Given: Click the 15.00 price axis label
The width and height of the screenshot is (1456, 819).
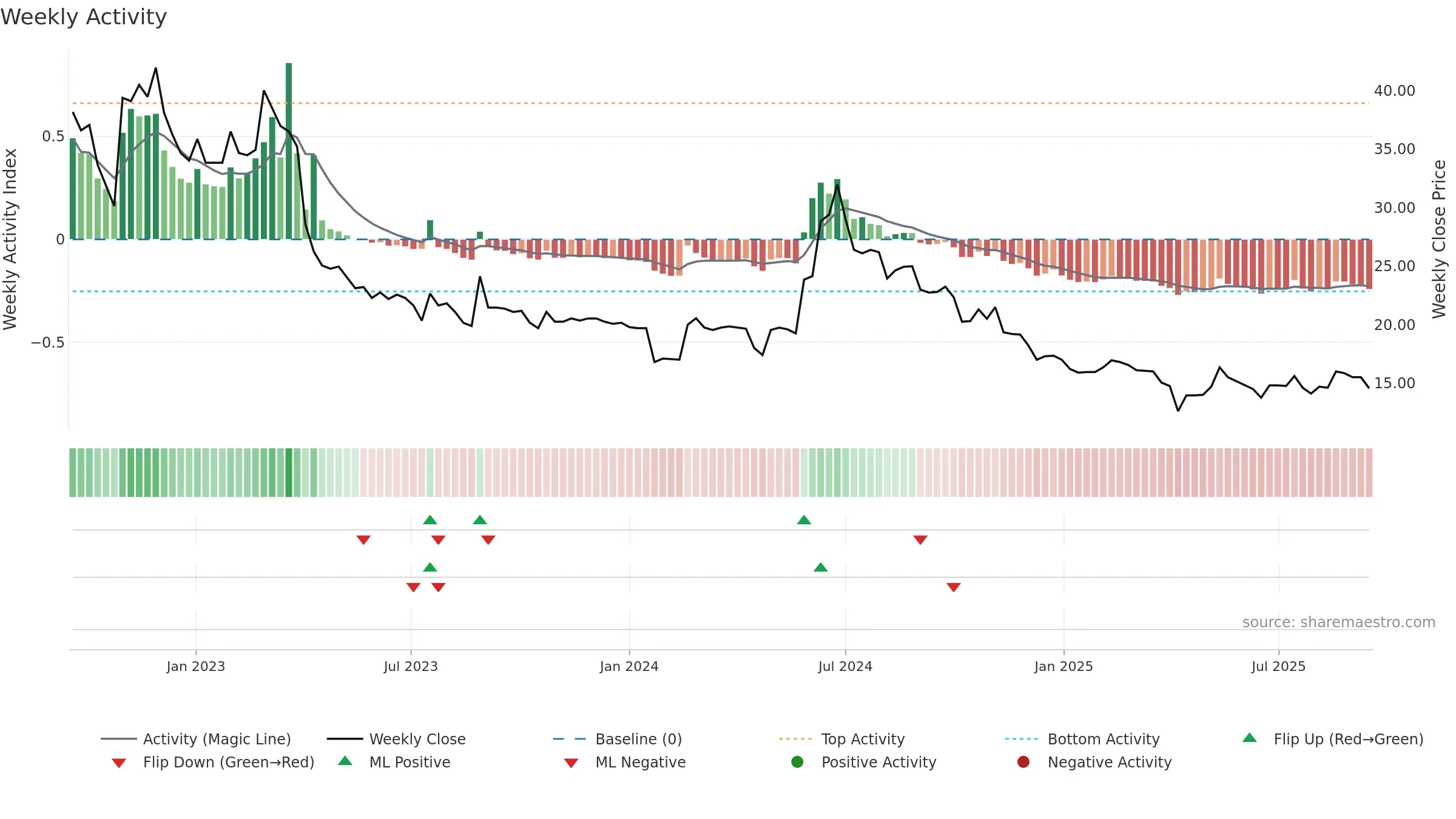Looking at the screenshot, I should (1395, 383).
